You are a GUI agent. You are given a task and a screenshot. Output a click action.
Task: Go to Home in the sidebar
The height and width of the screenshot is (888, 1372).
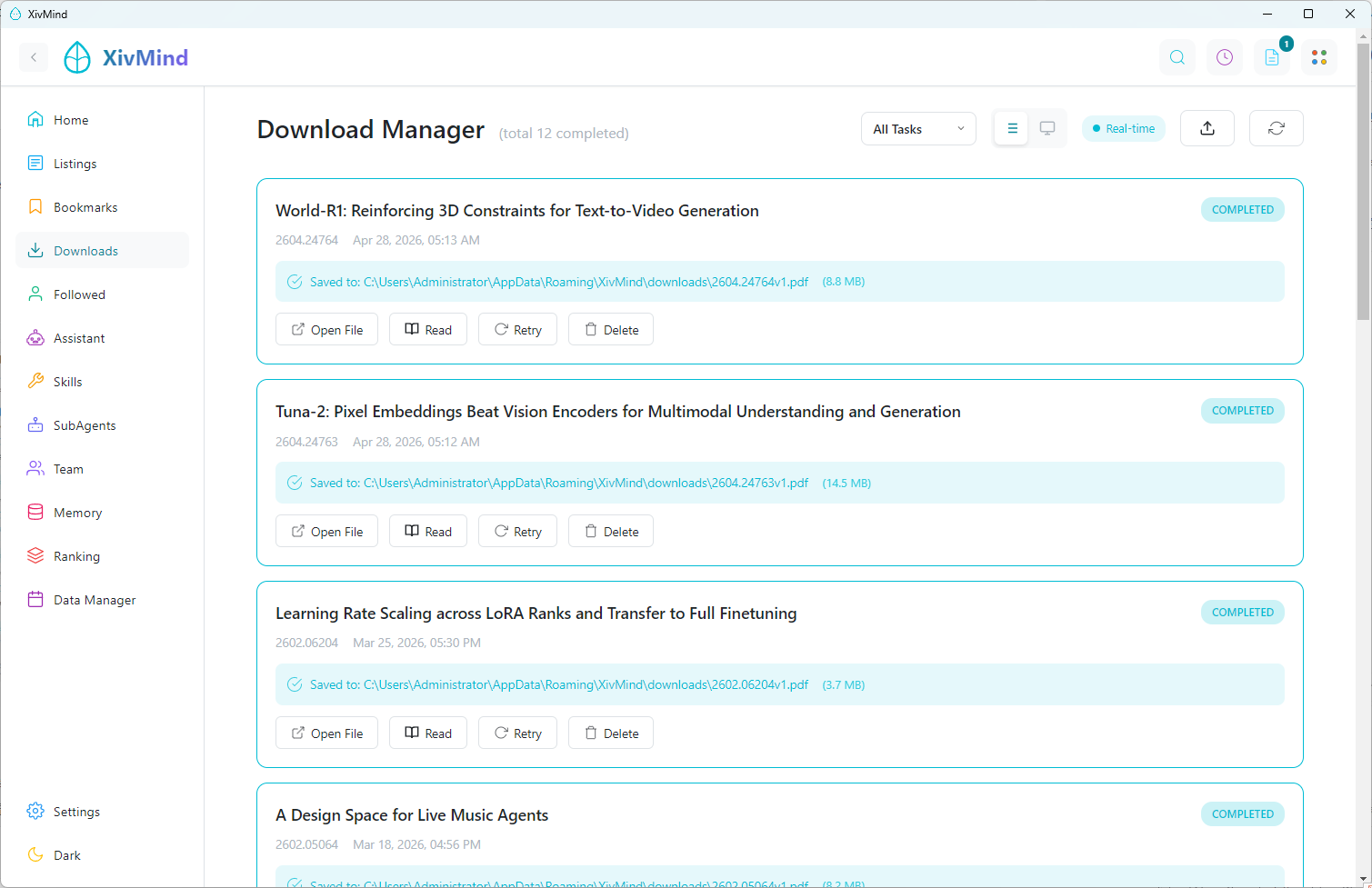102,120
